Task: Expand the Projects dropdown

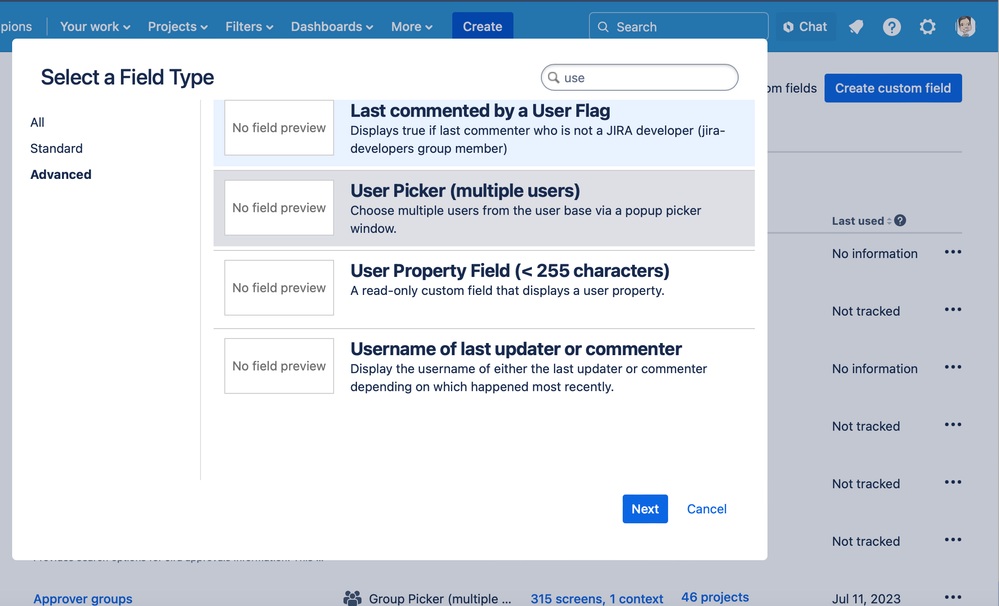Action: 178,27
